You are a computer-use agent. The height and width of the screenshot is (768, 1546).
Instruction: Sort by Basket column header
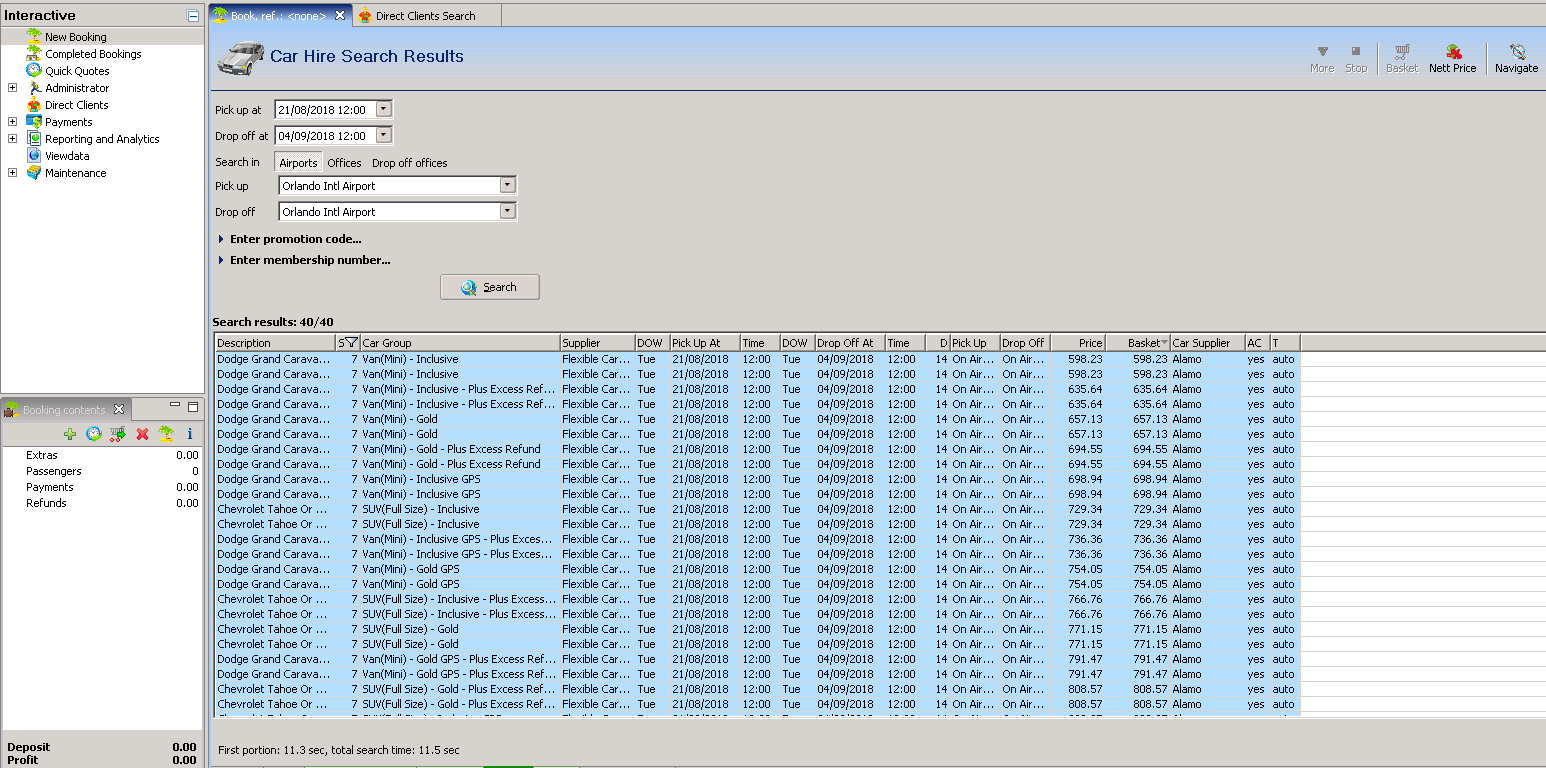[1138, 343]
